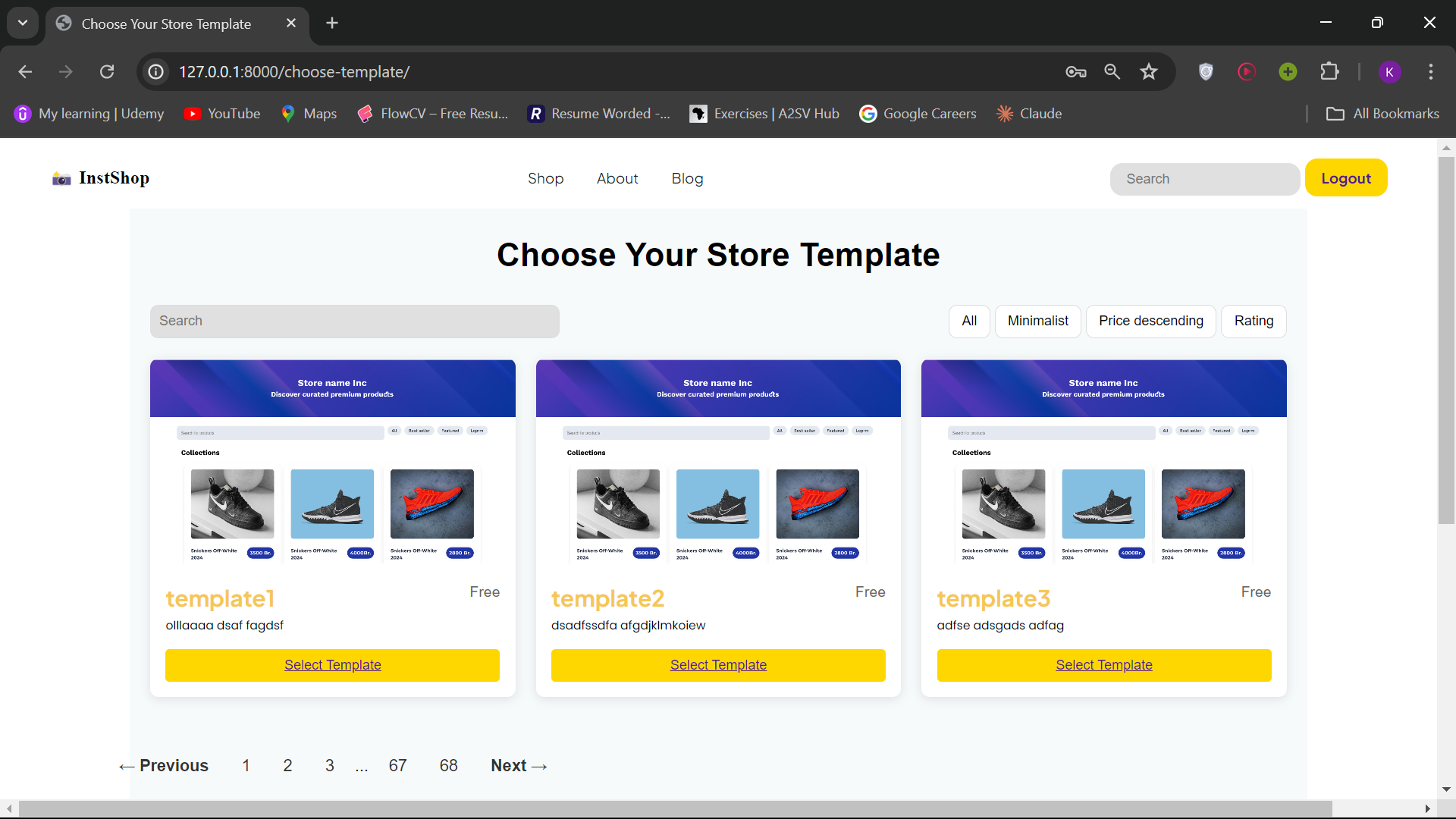Image resolution: width=1456 pixels, height=819 pixels.
Task: Navigate to page 3 via pagination
Action: point(329,765)
